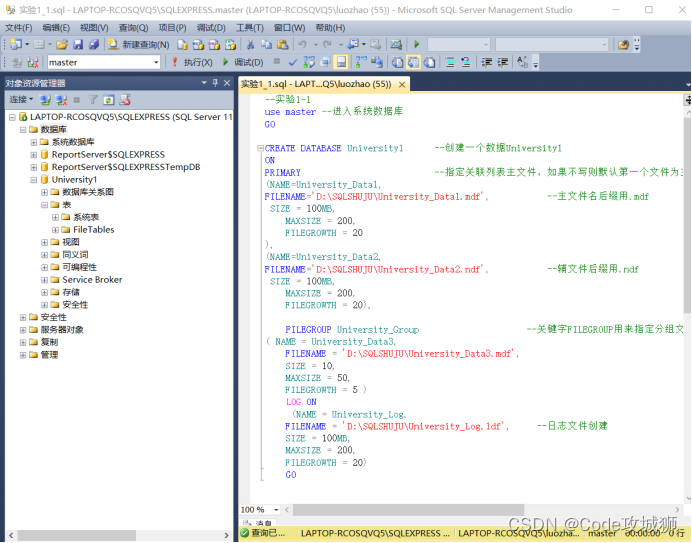692x543 pixels.
Task: Open Object Explorer window position dropdown
Action: (204, 83)
